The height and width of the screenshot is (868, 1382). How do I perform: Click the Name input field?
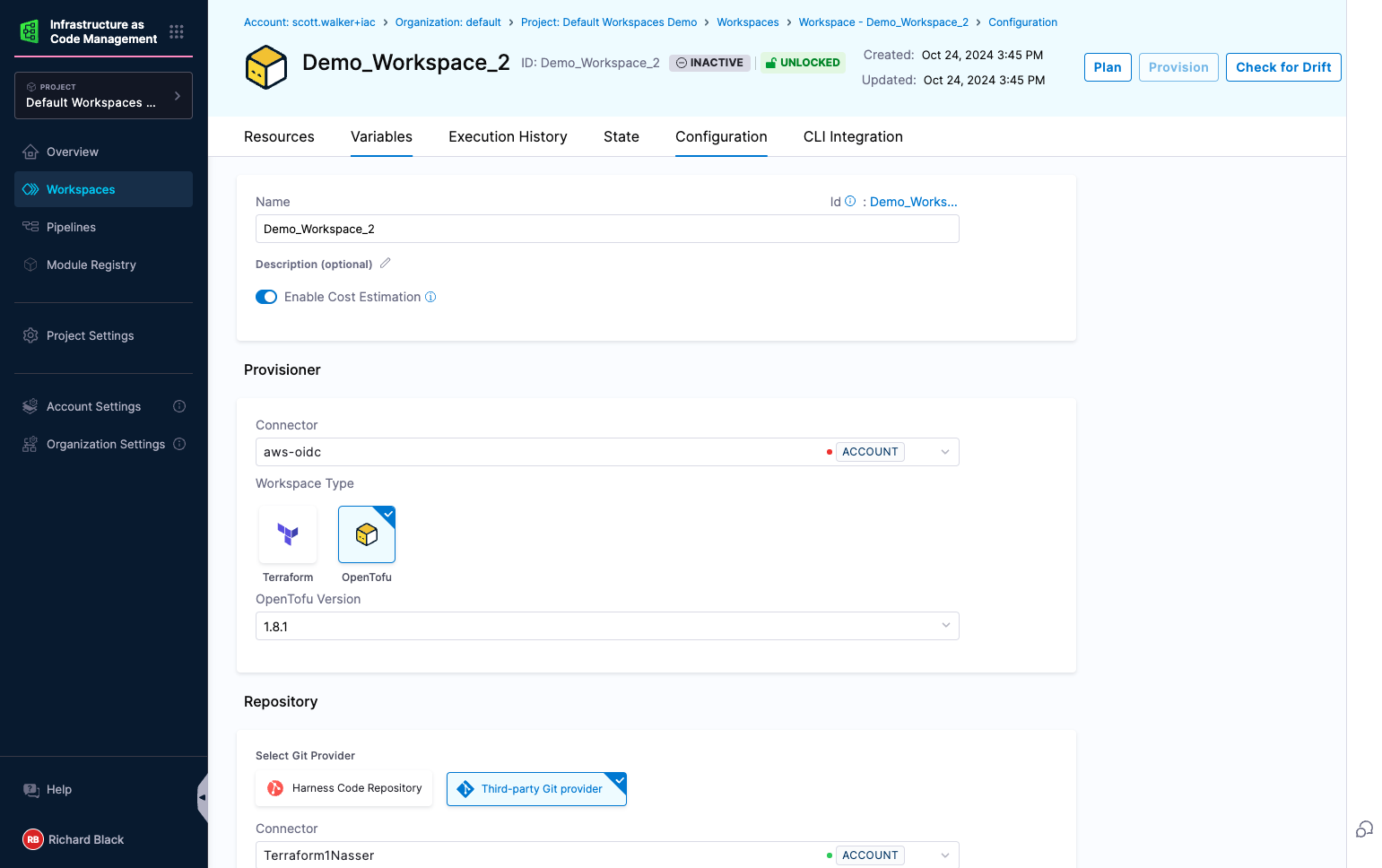pyautogui.click(x=607, y=229)
